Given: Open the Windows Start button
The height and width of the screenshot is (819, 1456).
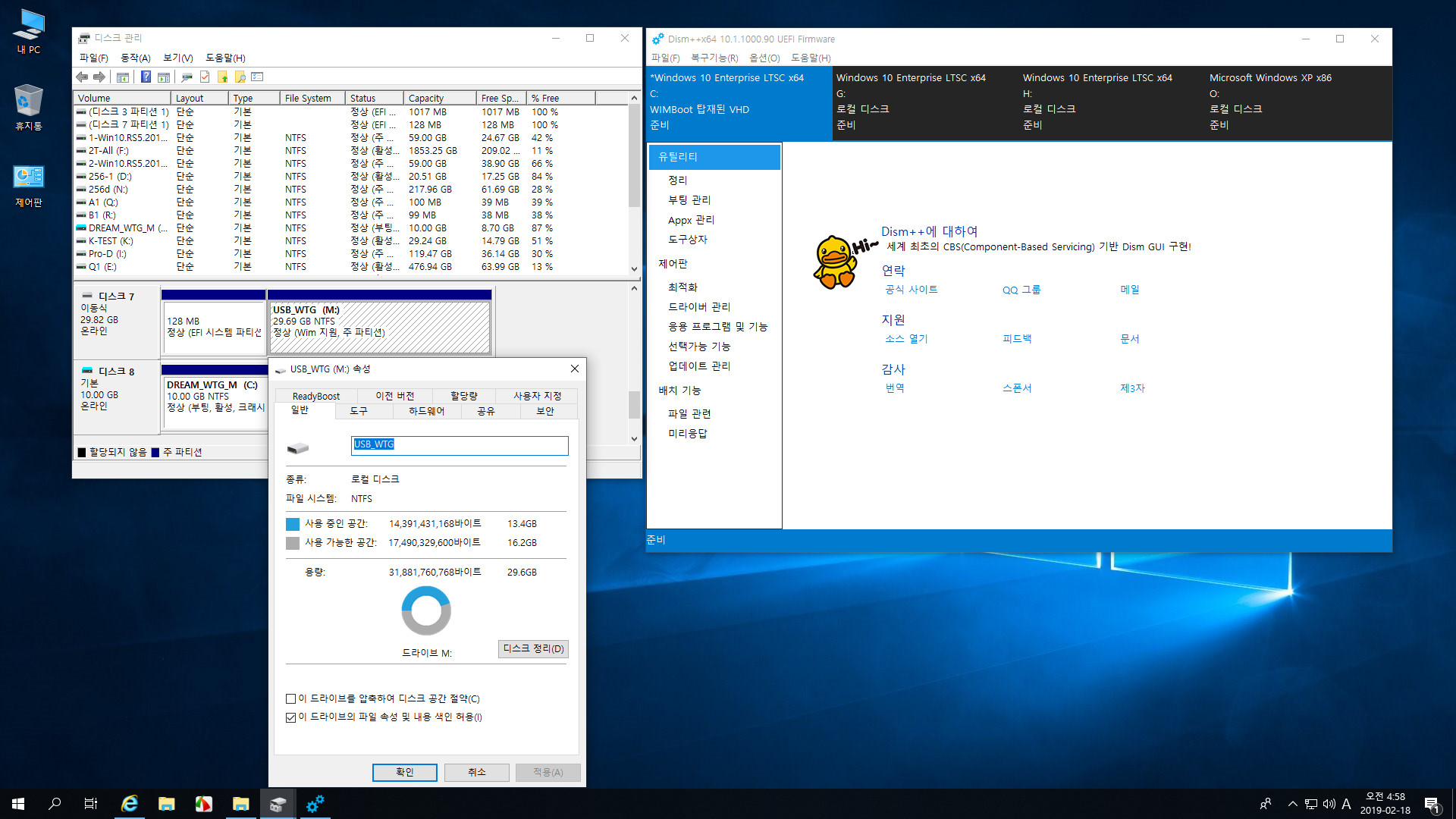Looking at the screenshot, I should click(18, 804).
